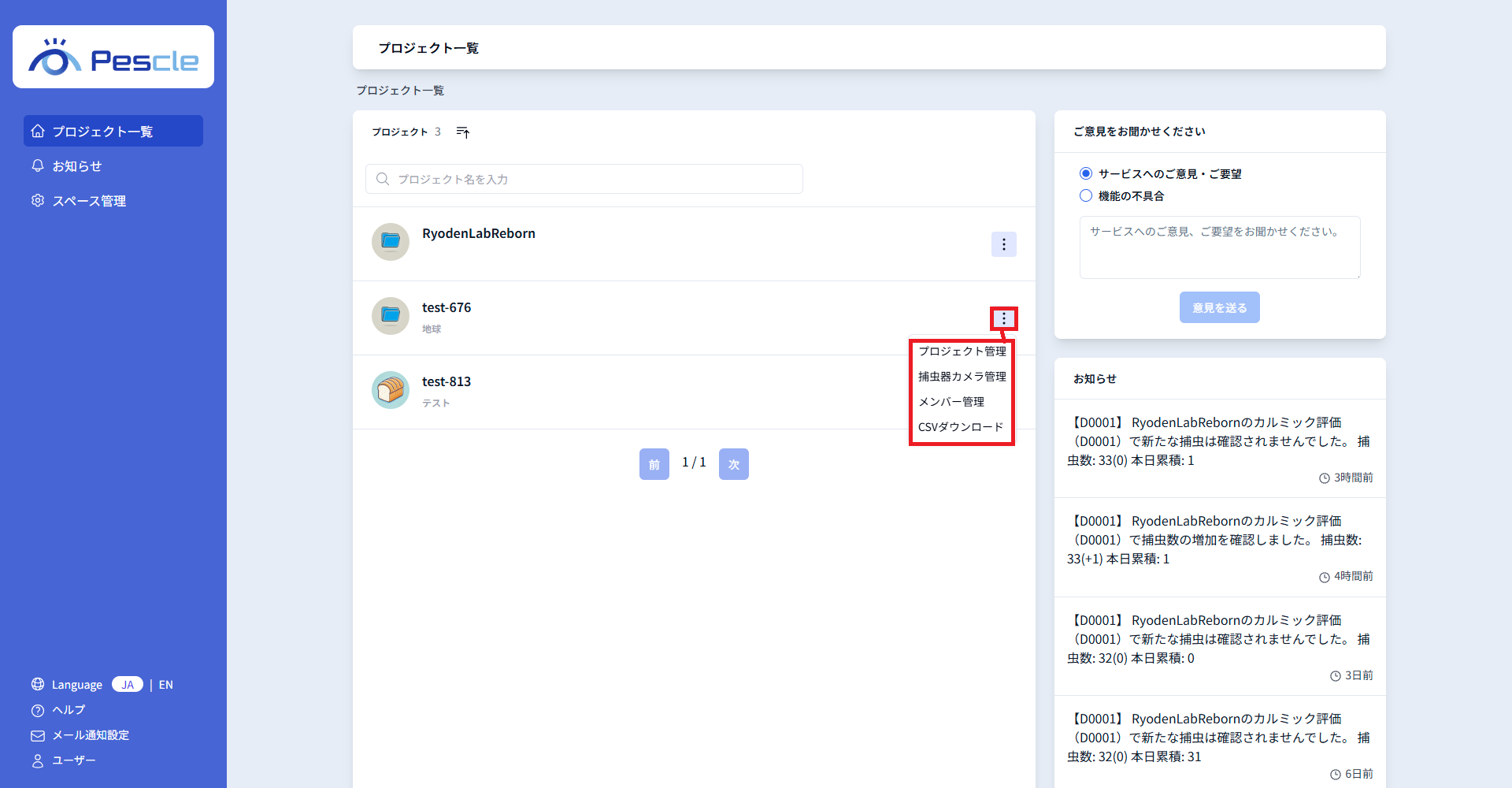Switch language to EN
The image size is (1512, 788).
click(165, 685)
